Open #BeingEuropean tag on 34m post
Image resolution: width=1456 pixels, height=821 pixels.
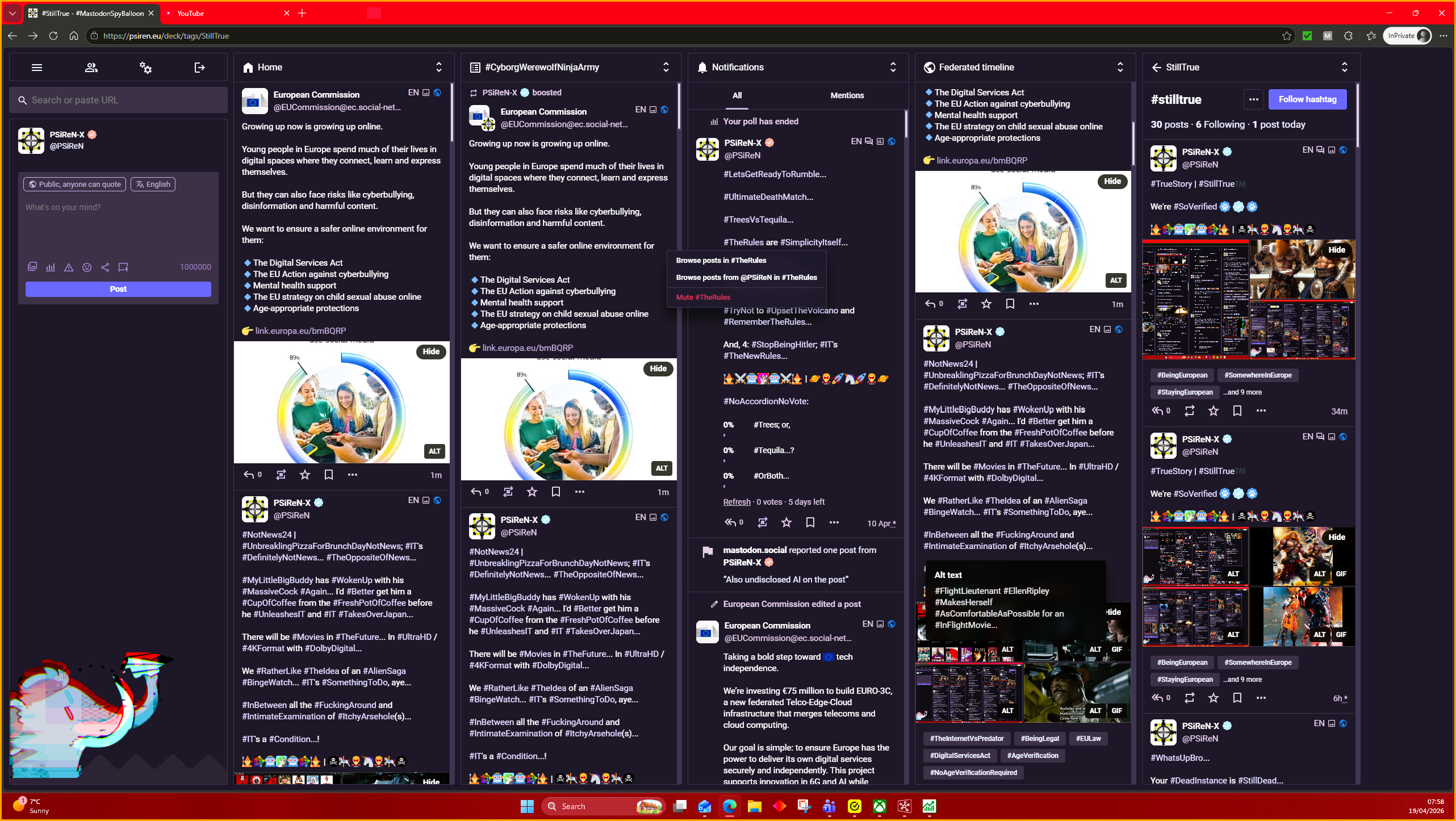pos(1182,375)
